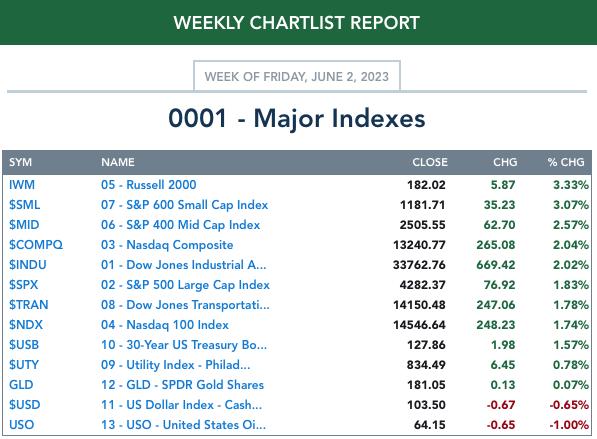Open GLD - SPDR Gold Shares link
Viewport: 597px width, 439px height.
click(182, 385)
